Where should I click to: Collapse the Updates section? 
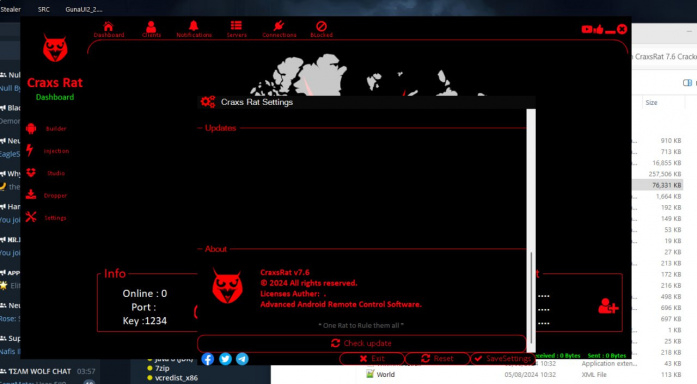[x=200, y=128]
